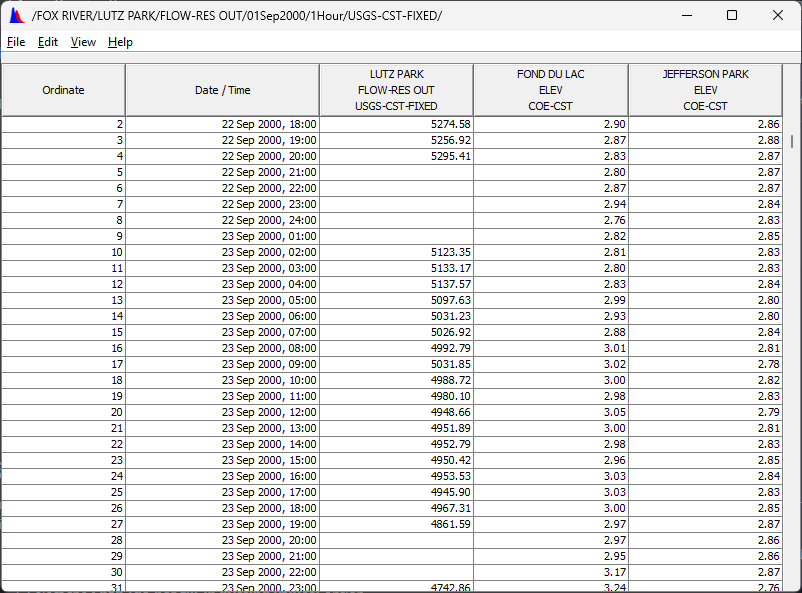Close the table window
802x593 pixels.
[x=777, y=15]
